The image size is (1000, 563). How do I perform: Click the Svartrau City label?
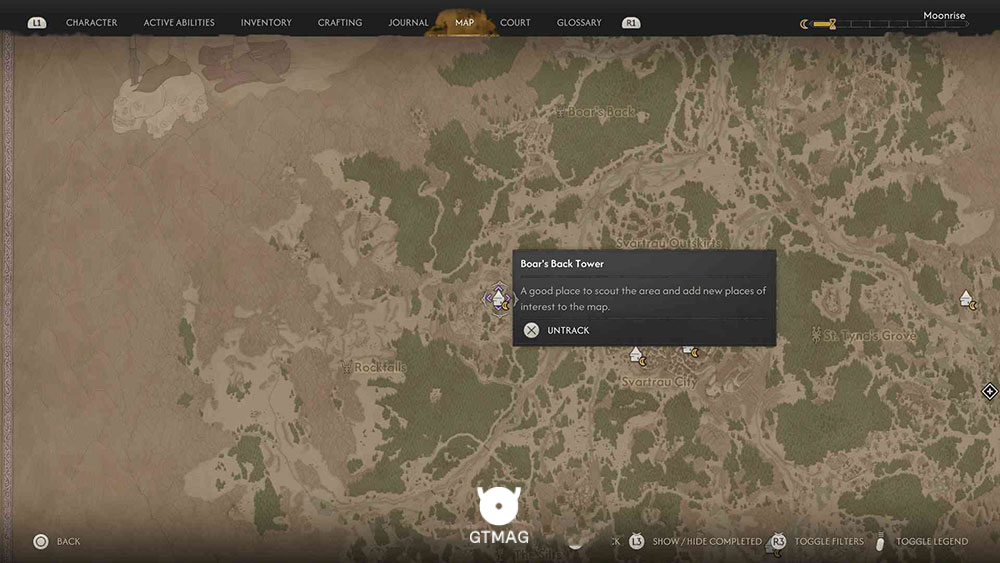[659, 382]
